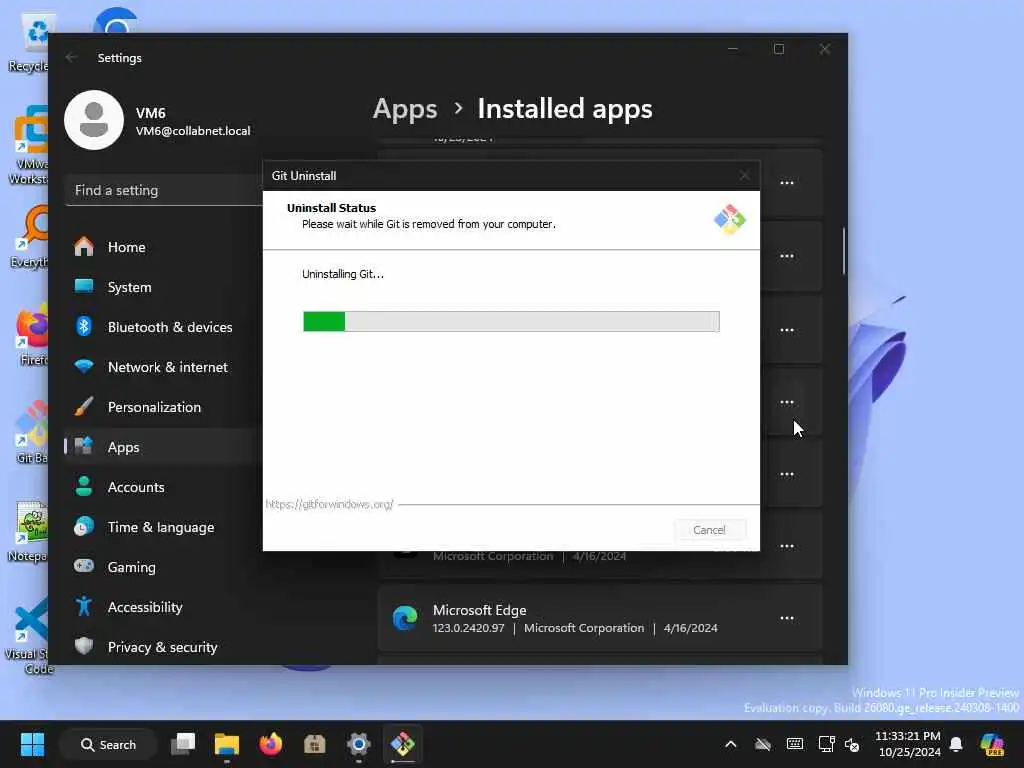Maximize the Settings window
This screenshot has height=768, width=1024.
point(778,49)
